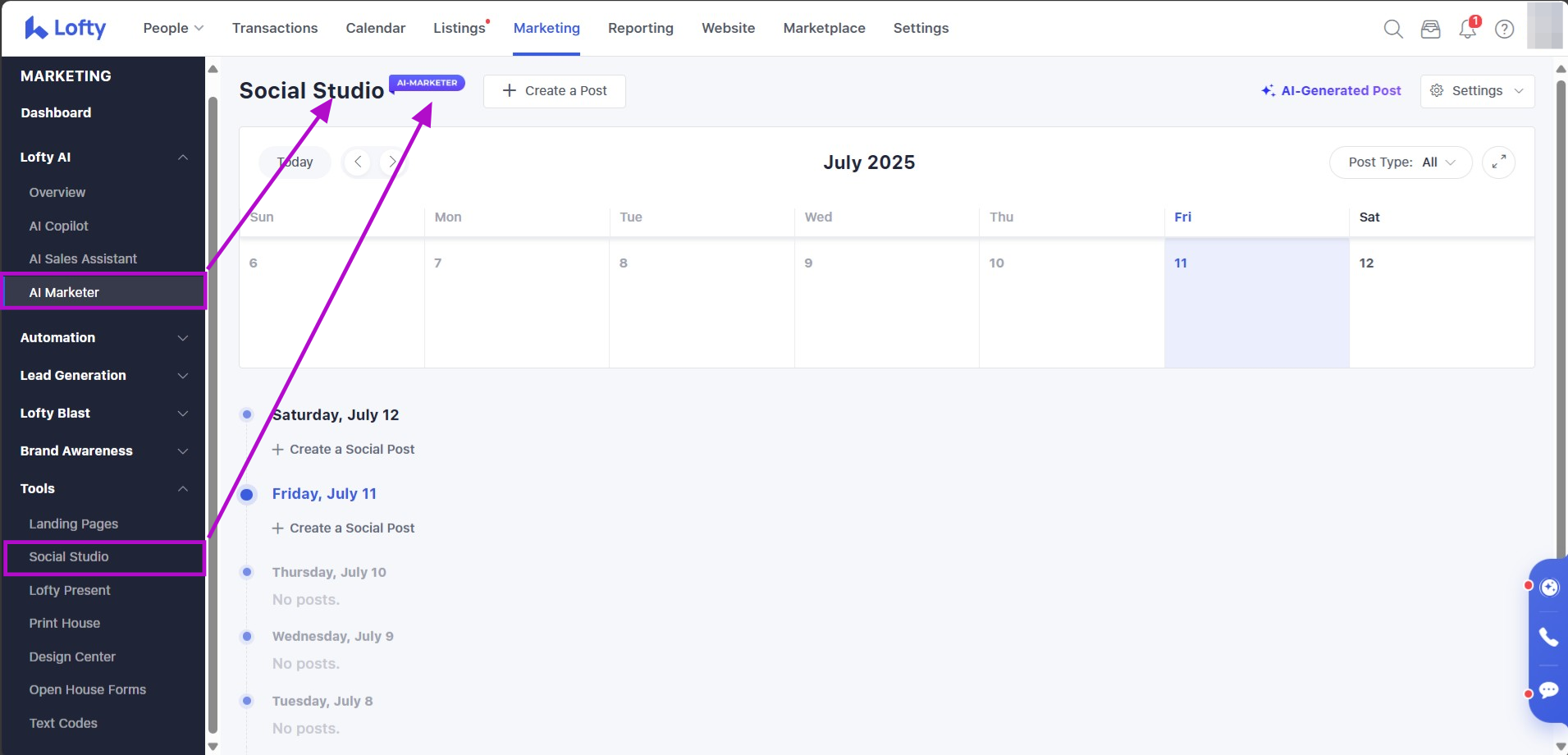
Task: Click the Lofty logo
Action: (x=66, y=28)
